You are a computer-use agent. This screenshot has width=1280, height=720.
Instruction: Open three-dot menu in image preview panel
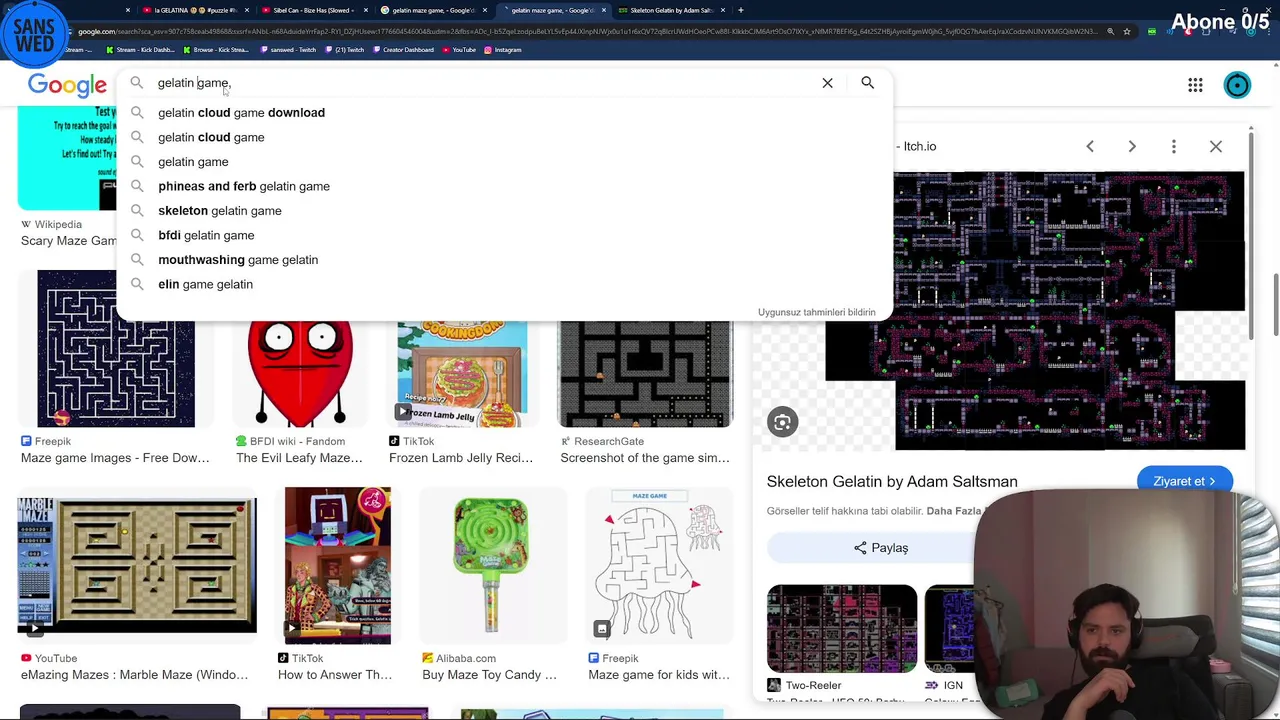coord(1174,146)
